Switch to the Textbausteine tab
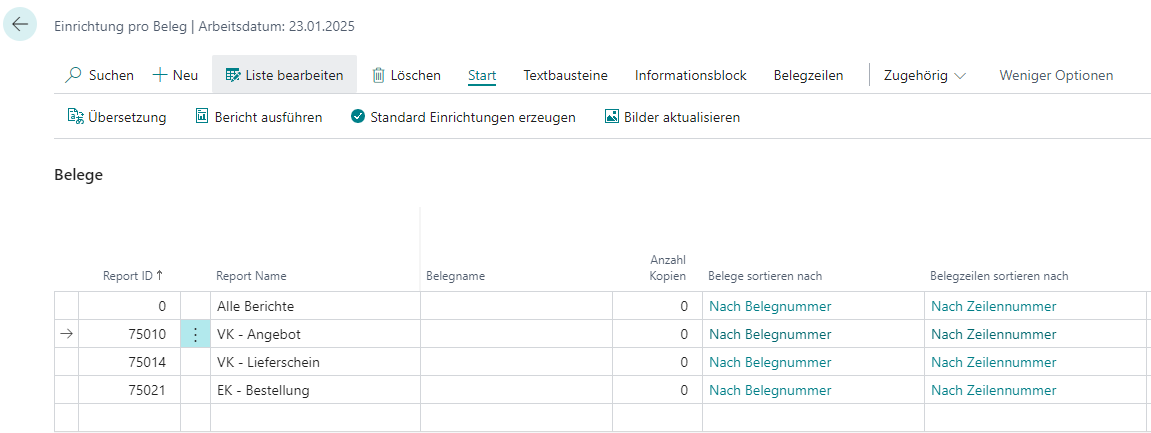Screen dimensions: 1151x433 click(x=565, y=75)
